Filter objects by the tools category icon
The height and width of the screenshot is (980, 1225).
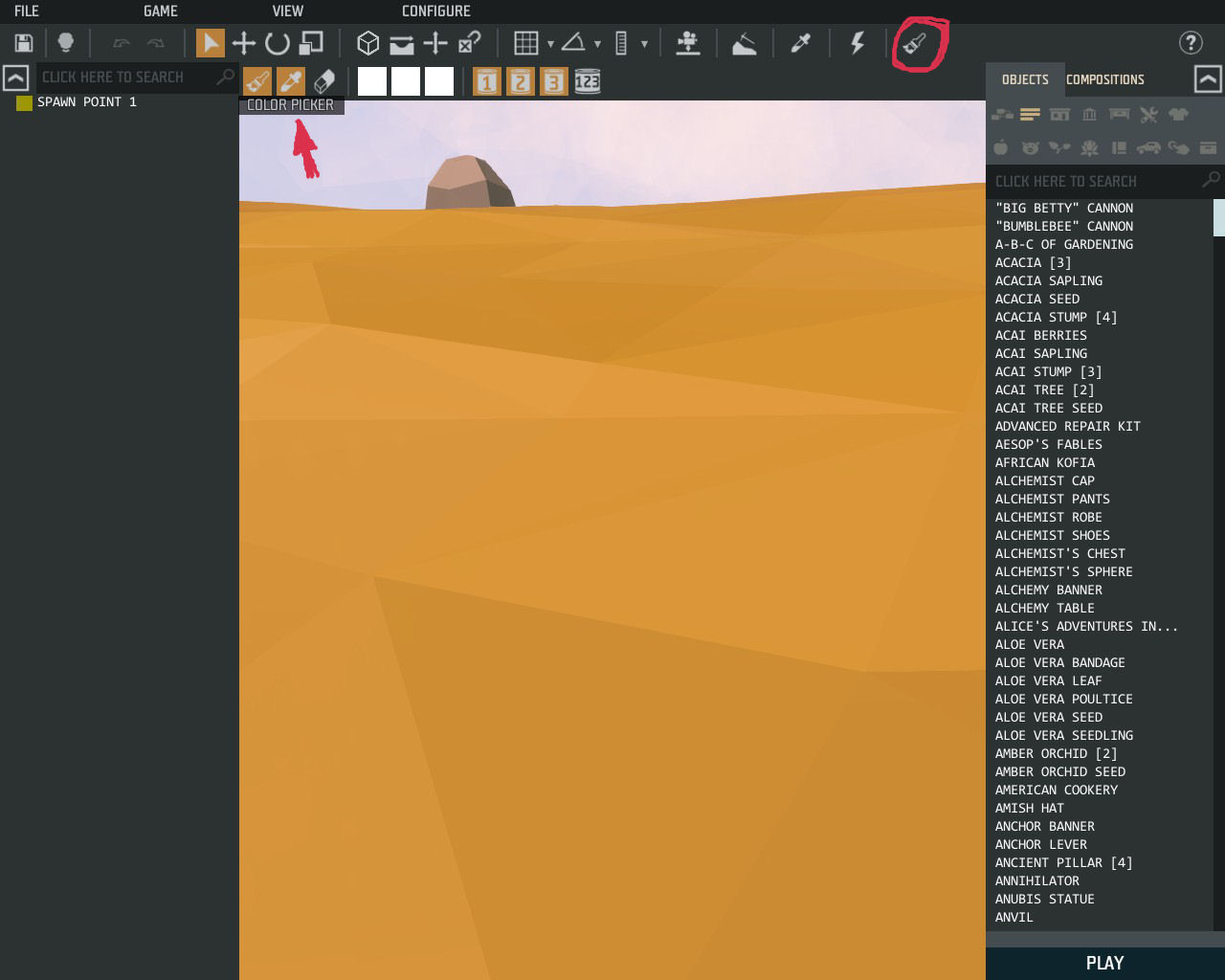click(1148, 115)
